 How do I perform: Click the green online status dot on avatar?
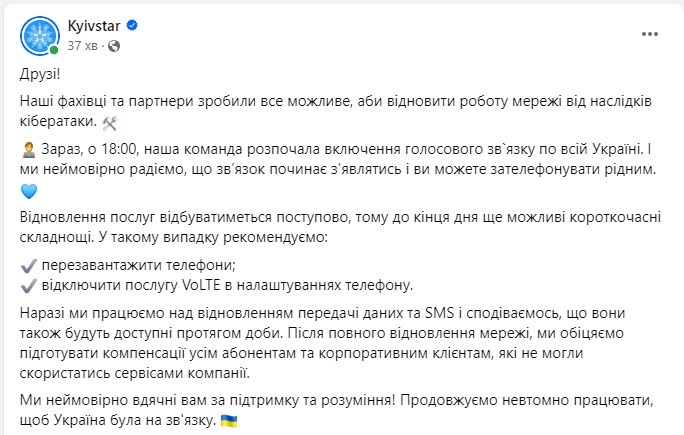(x=54, y=50)
